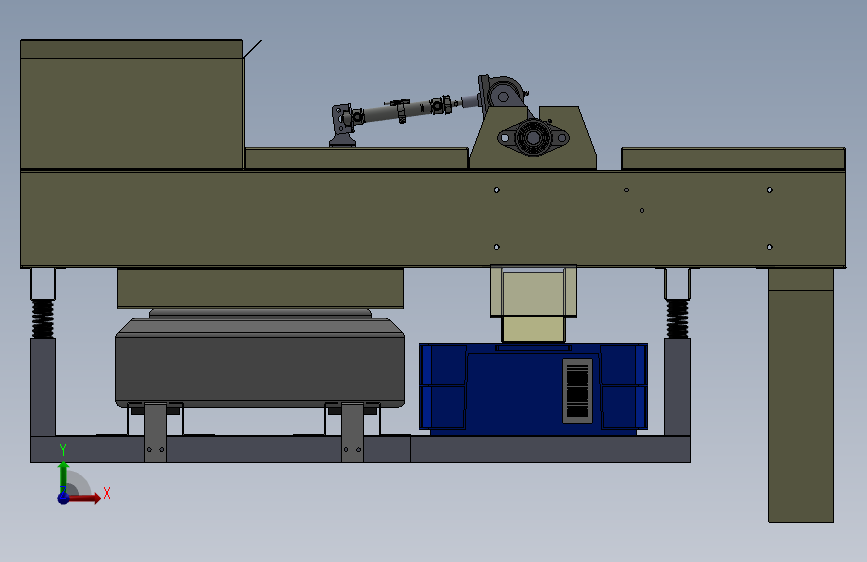
Task: Select the right dark gray upright post
Action: pos(677,387)
